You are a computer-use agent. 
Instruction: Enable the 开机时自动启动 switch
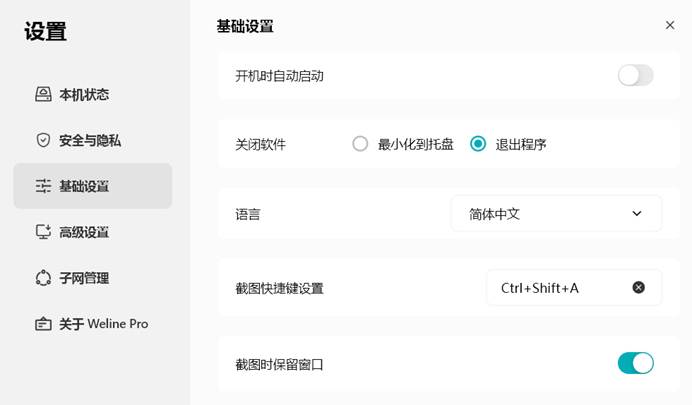point(636,75)
